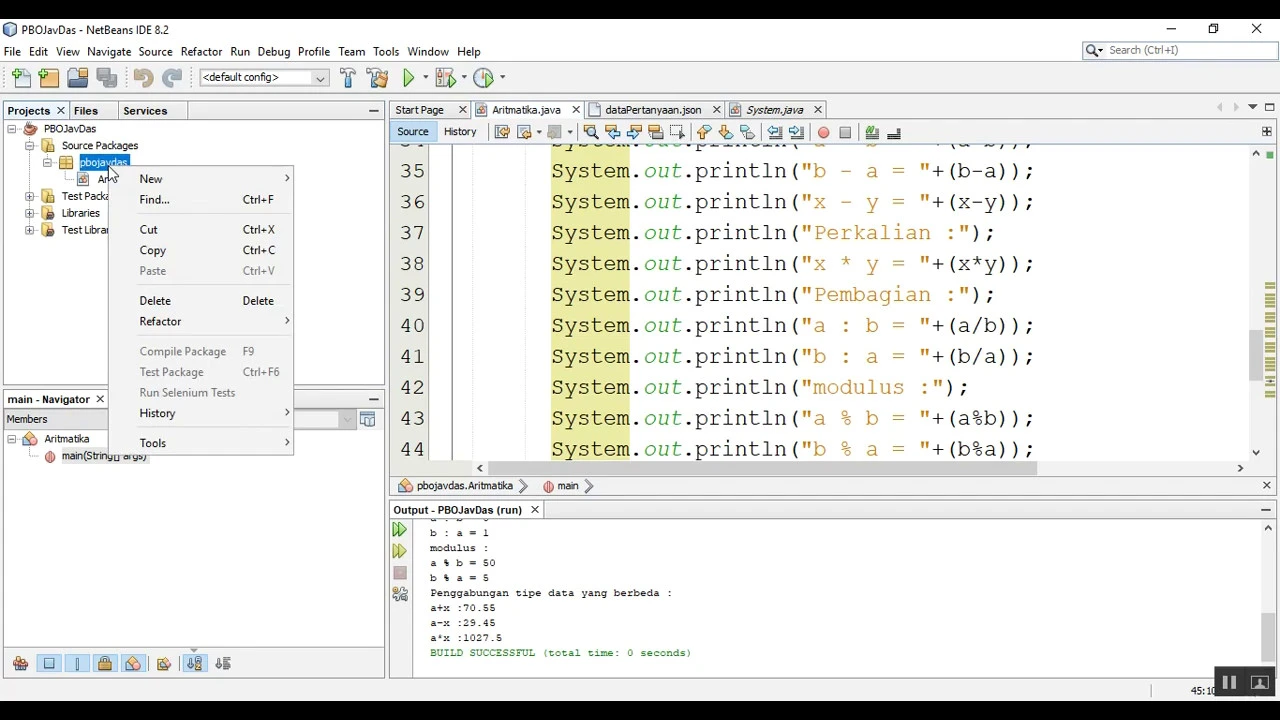Toggle Show Static Members in Navigator
This screenshot has width=1280, height=720.
77,663
